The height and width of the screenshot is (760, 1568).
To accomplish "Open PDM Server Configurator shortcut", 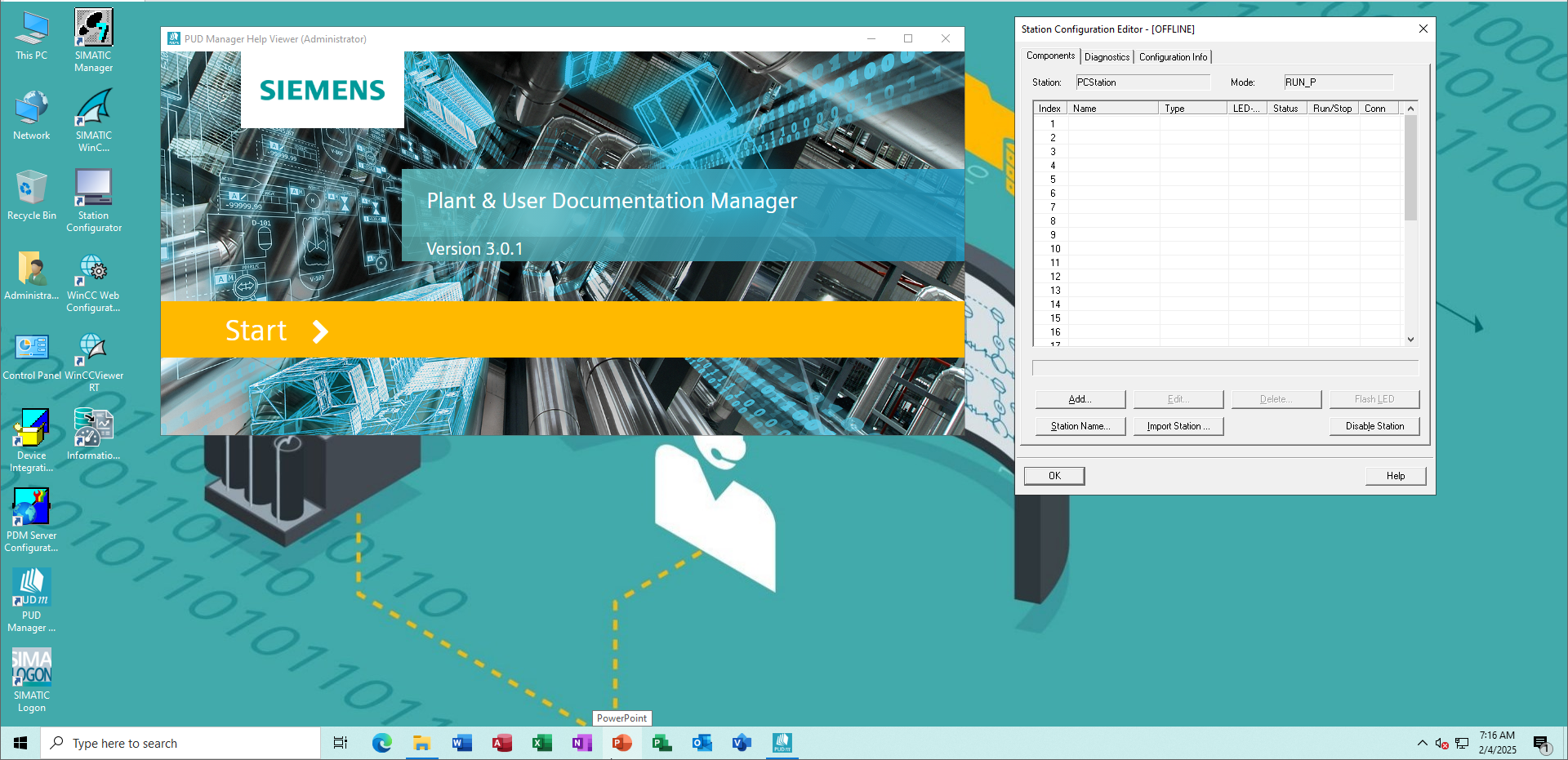I will point(32,521).
